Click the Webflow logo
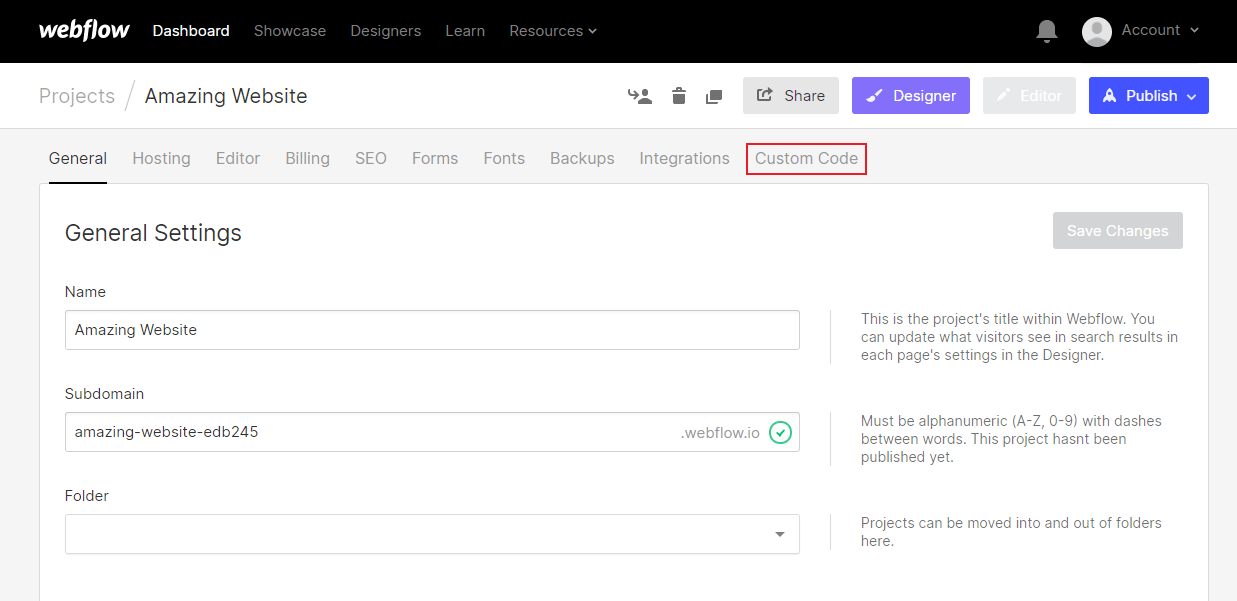The height and width of the screenshot is (601, 1237). tap(84, 30)
